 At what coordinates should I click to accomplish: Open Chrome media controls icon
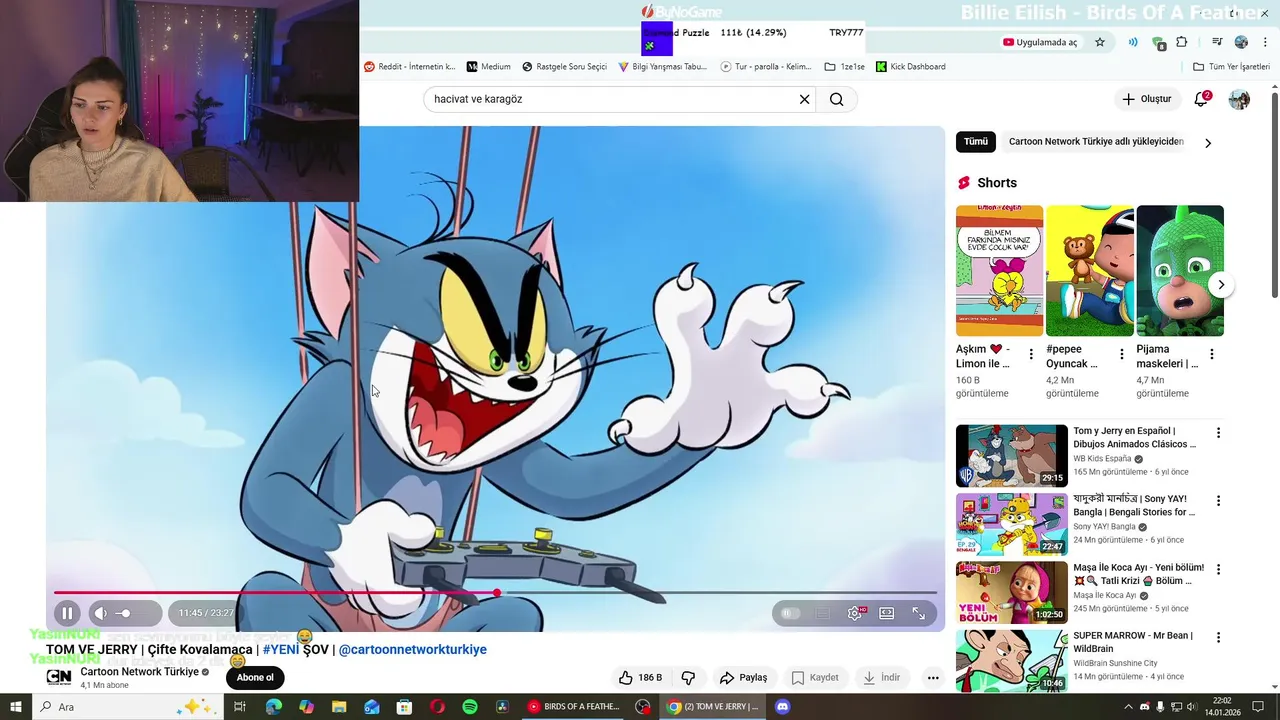[1217, 42]
